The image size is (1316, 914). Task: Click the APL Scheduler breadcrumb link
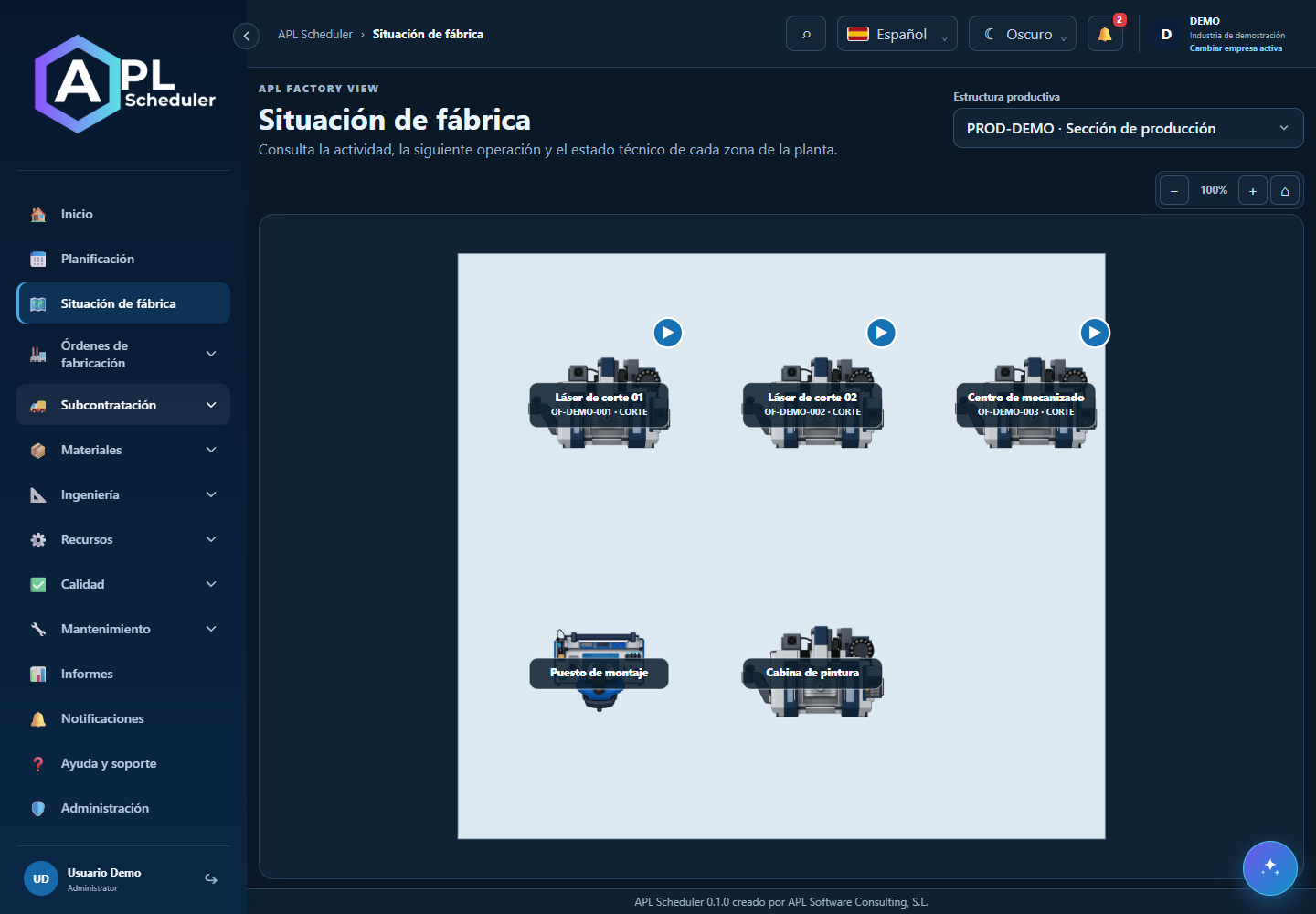click(315, 35)
